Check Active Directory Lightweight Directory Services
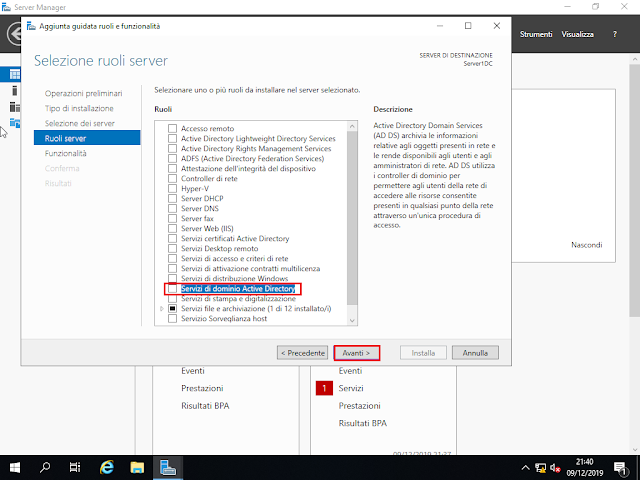The image size is (640, 480). click(172, 139)
